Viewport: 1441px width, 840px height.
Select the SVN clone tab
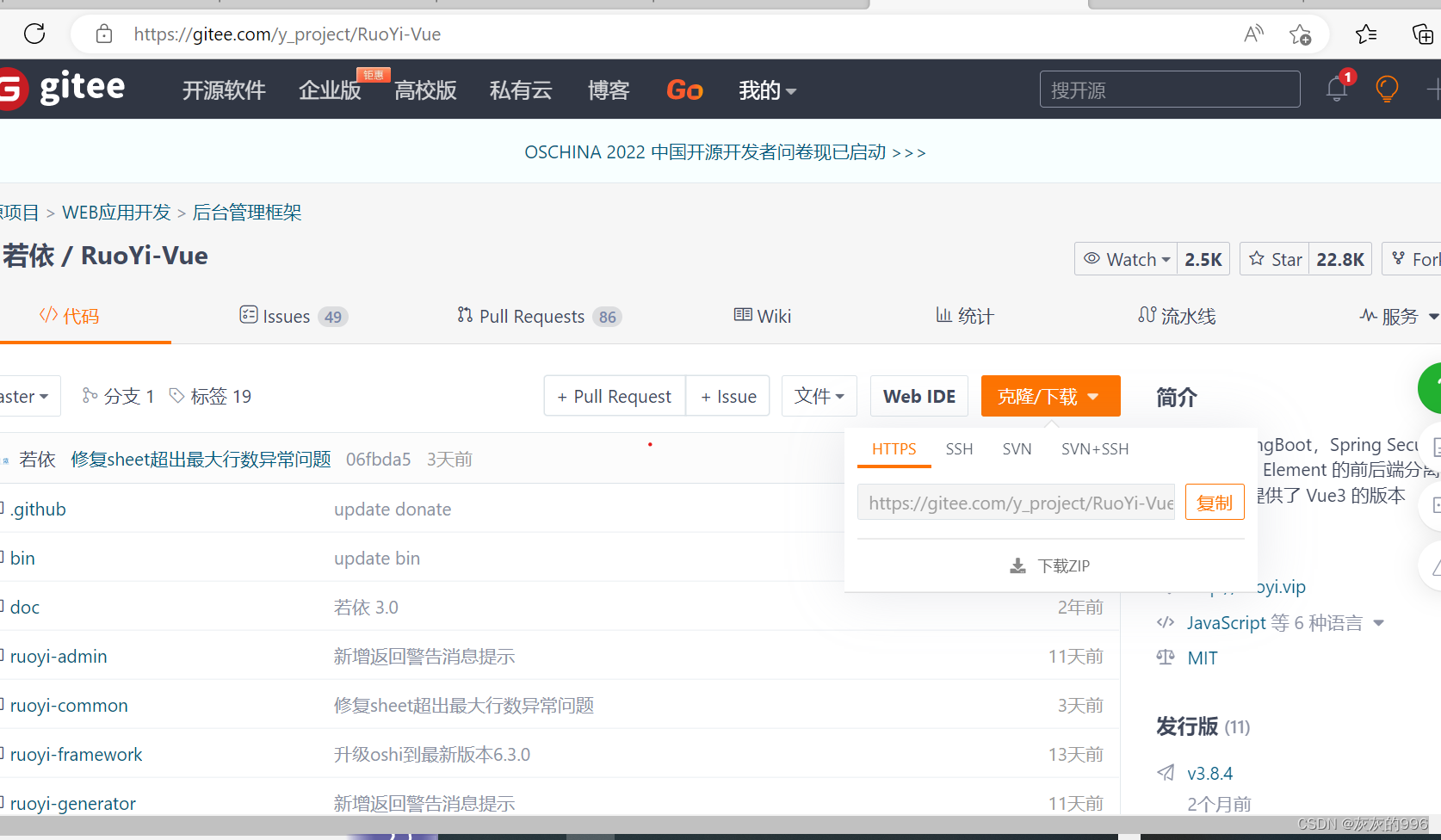pyautogui.click(x=1017, y=449)
